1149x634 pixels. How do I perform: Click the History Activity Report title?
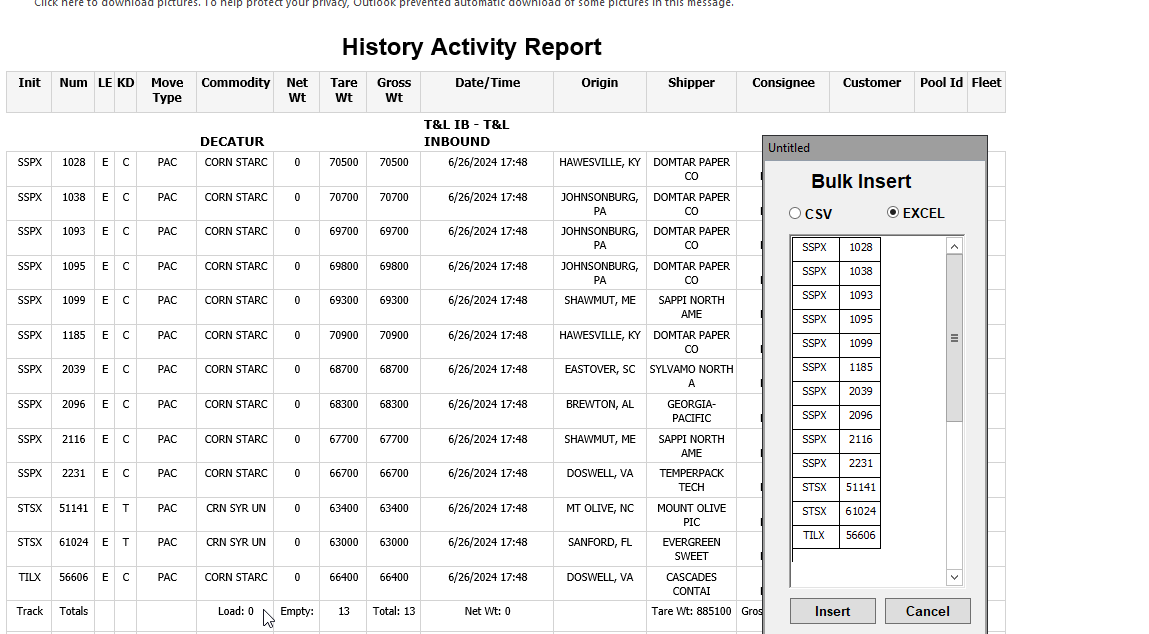471,47
